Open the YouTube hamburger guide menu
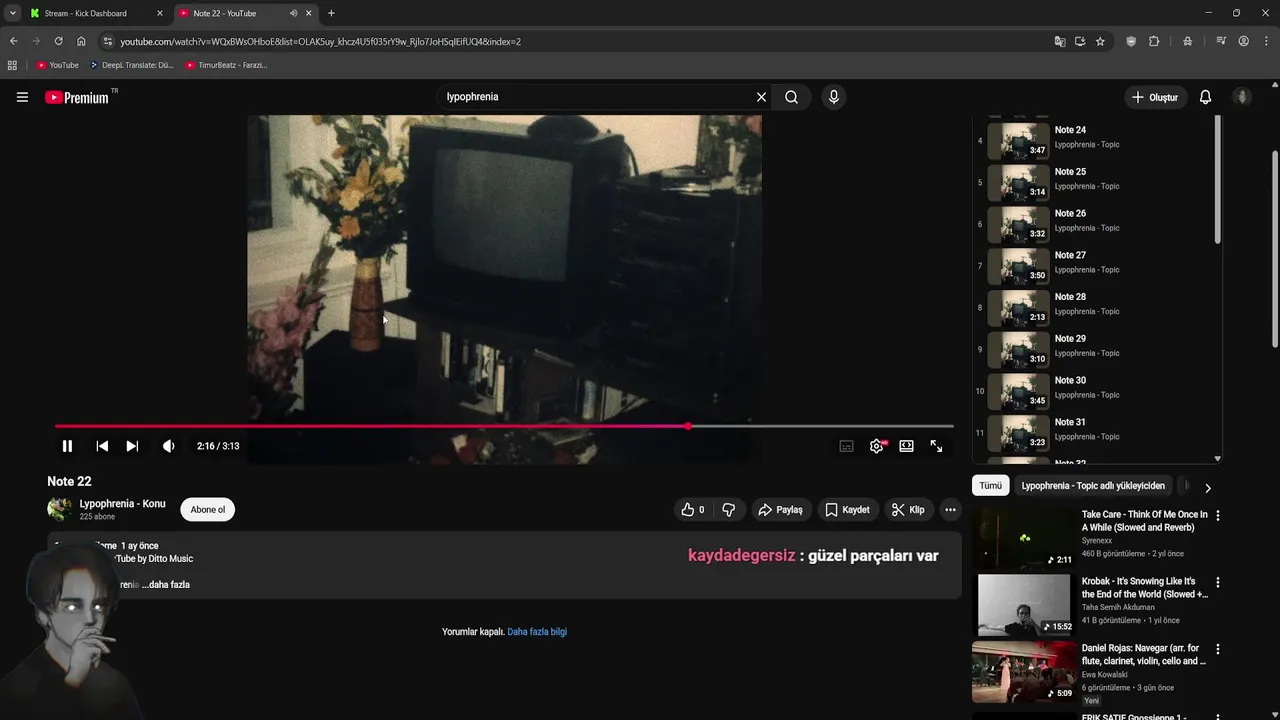Screen dimensions: 1280x720 pyautogui.click(x=22, y=97)
